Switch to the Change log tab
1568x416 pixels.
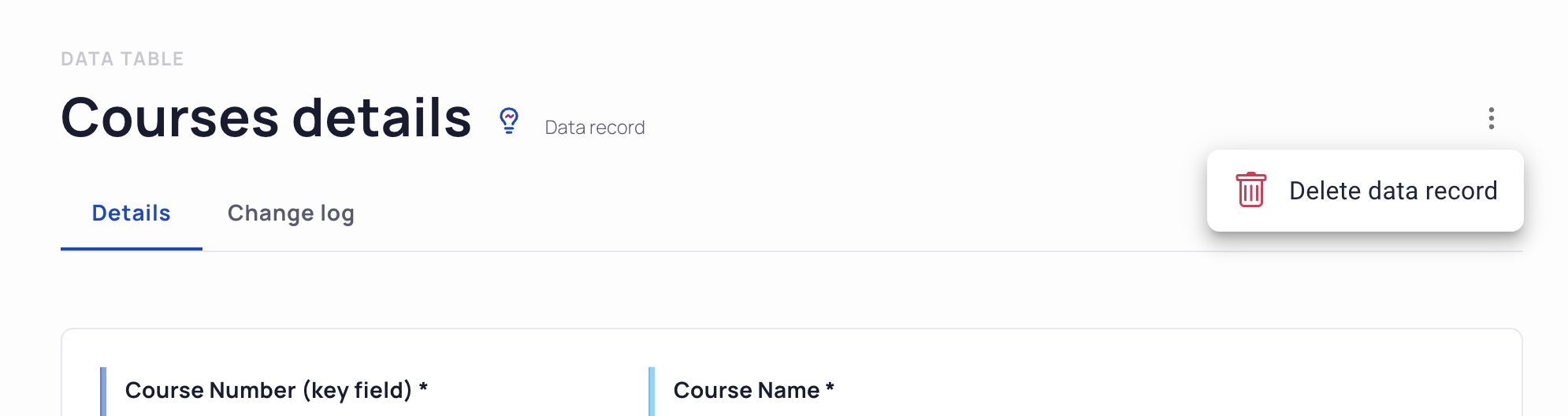click(x=291, y=214)
